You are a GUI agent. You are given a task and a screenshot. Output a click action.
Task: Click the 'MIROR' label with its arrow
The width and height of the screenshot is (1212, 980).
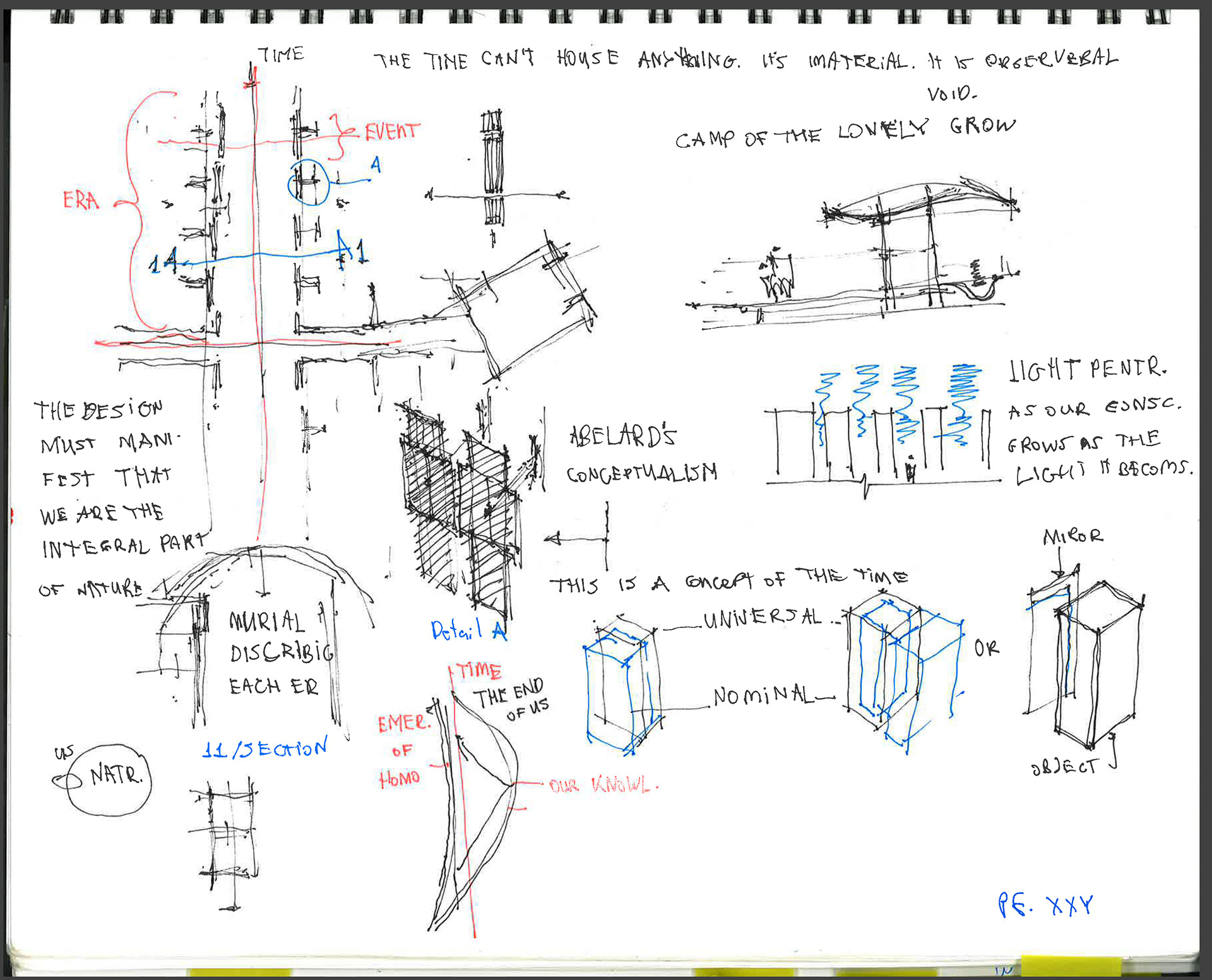1072,537
